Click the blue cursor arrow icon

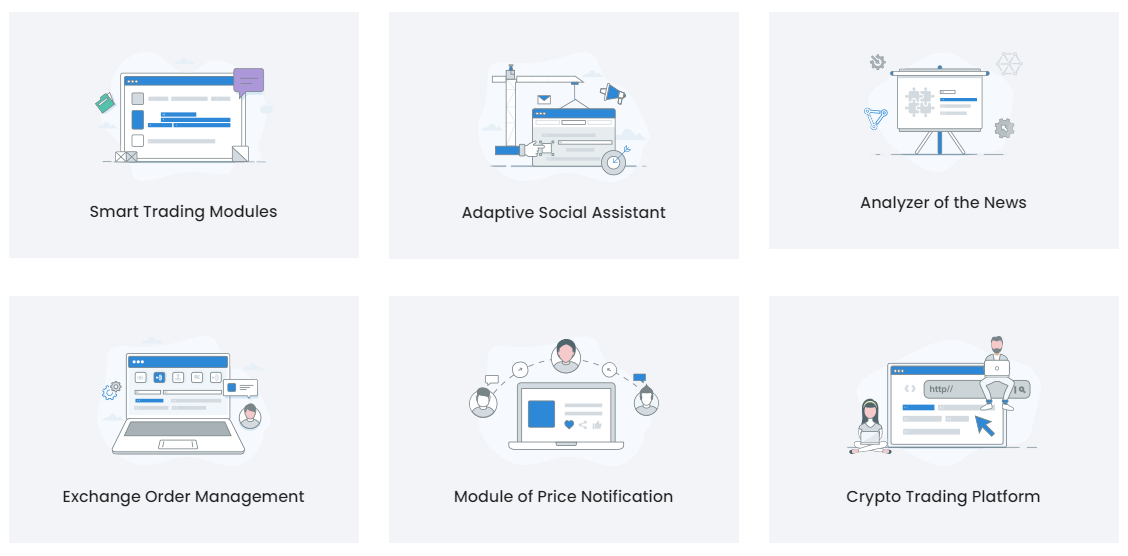coord(985,425)
